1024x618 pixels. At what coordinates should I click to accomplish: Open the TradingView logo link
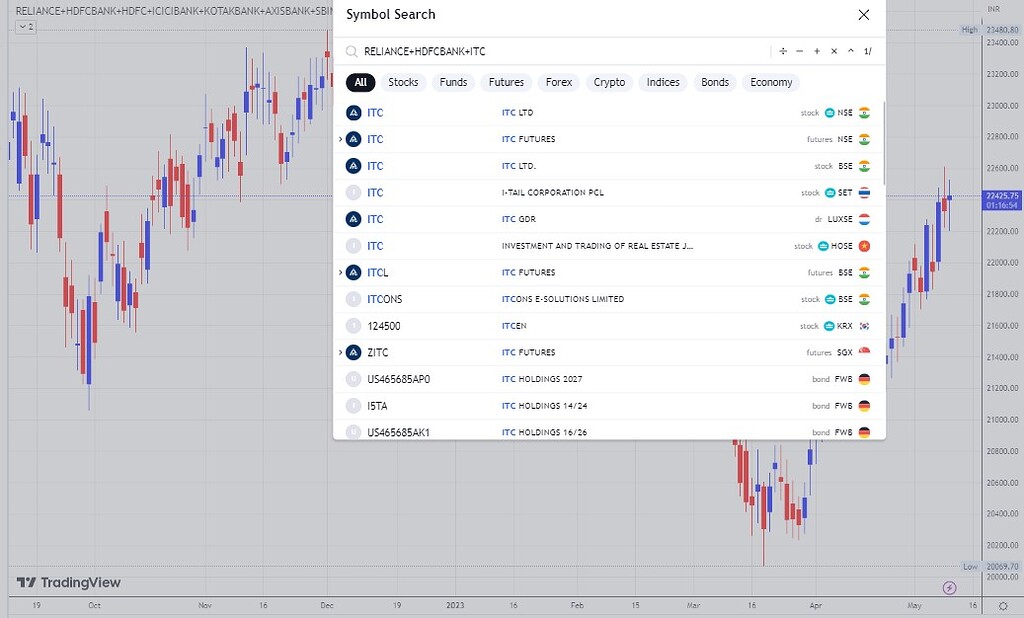tap(69, 582)
